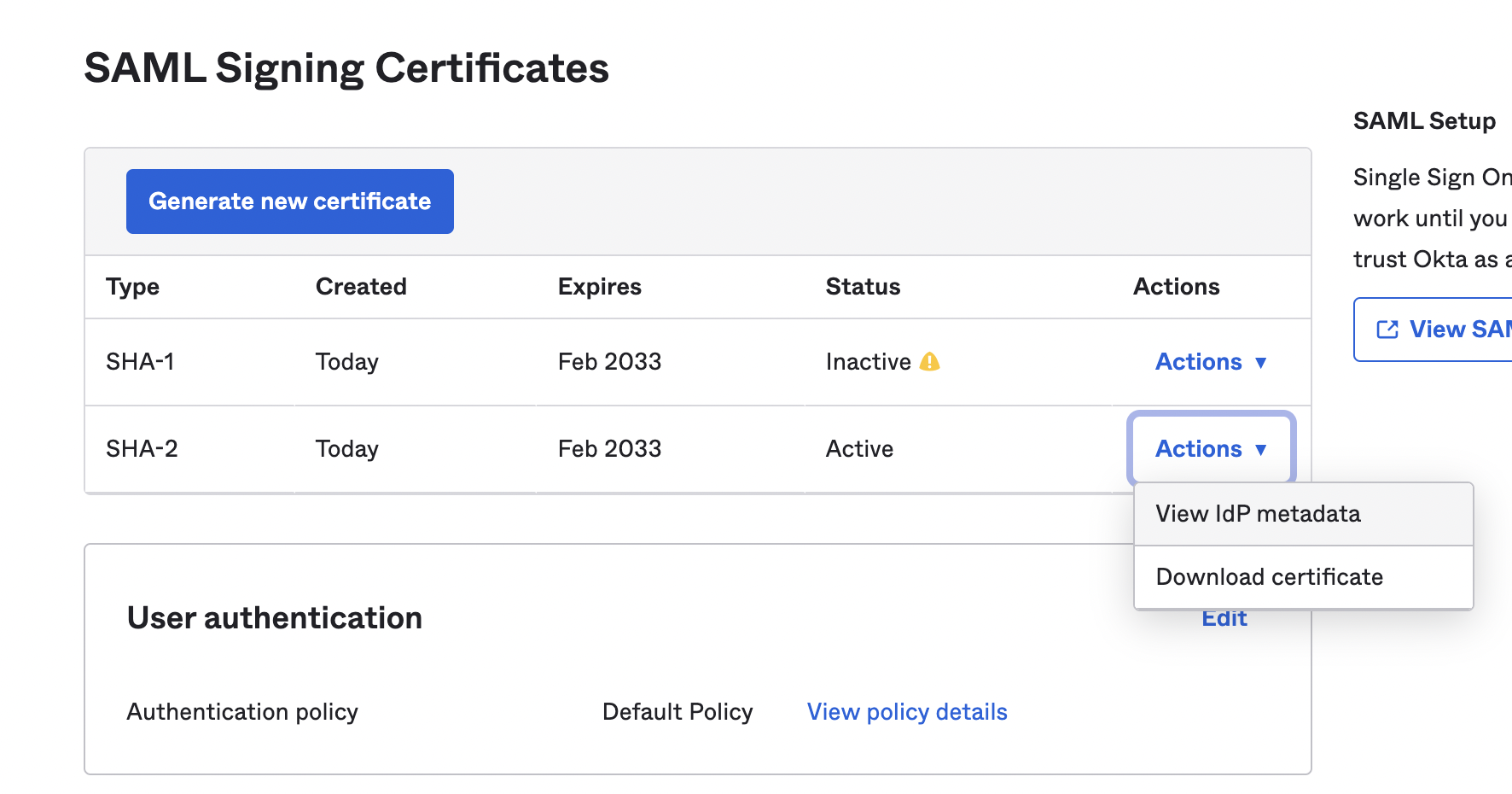Choose Download certificate in the dropdown menu
Screen dimensions: 1512x794
coord(1269,577)
